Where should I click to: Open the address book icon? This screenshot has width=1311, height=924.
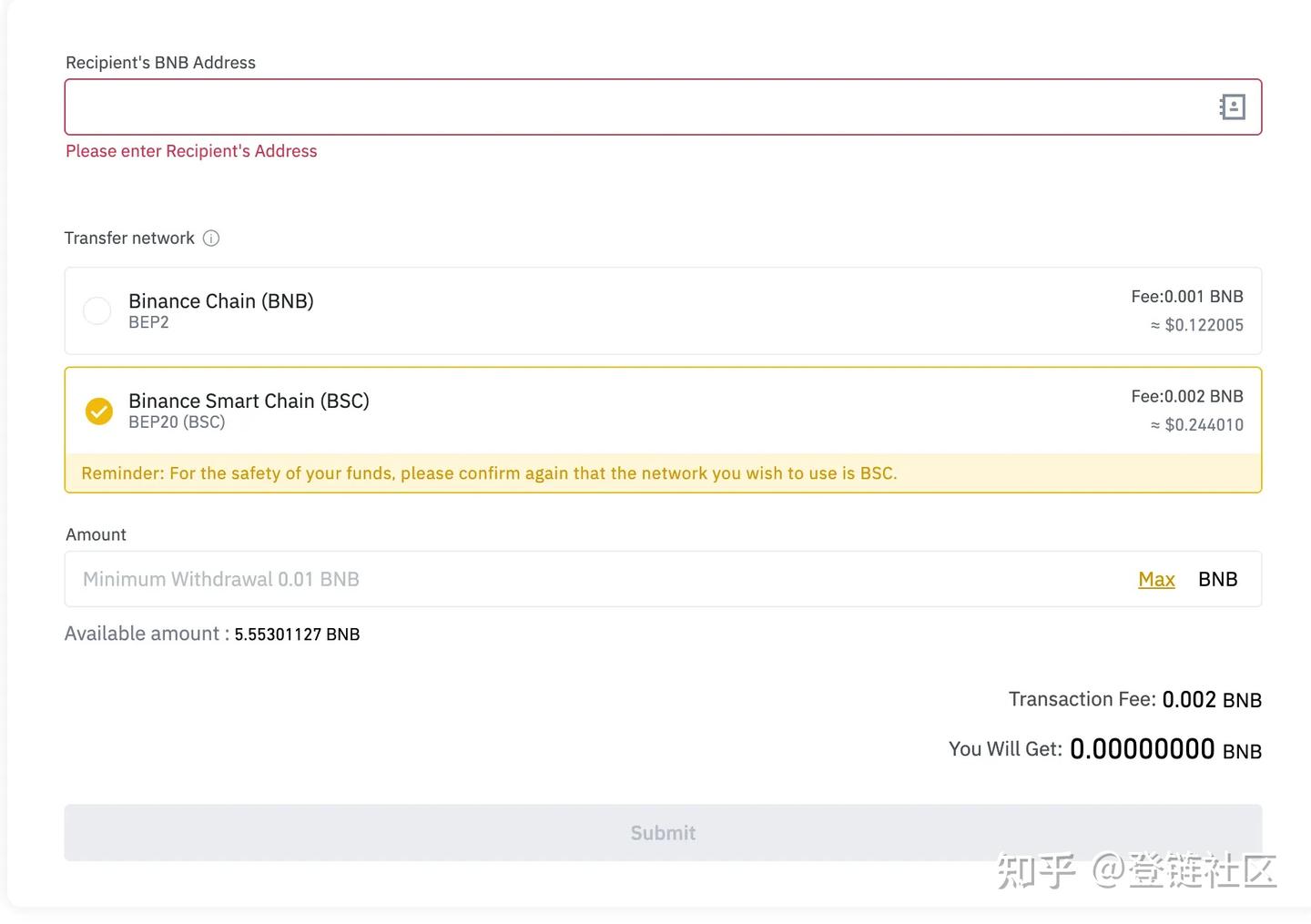[x=1232, y=107]
